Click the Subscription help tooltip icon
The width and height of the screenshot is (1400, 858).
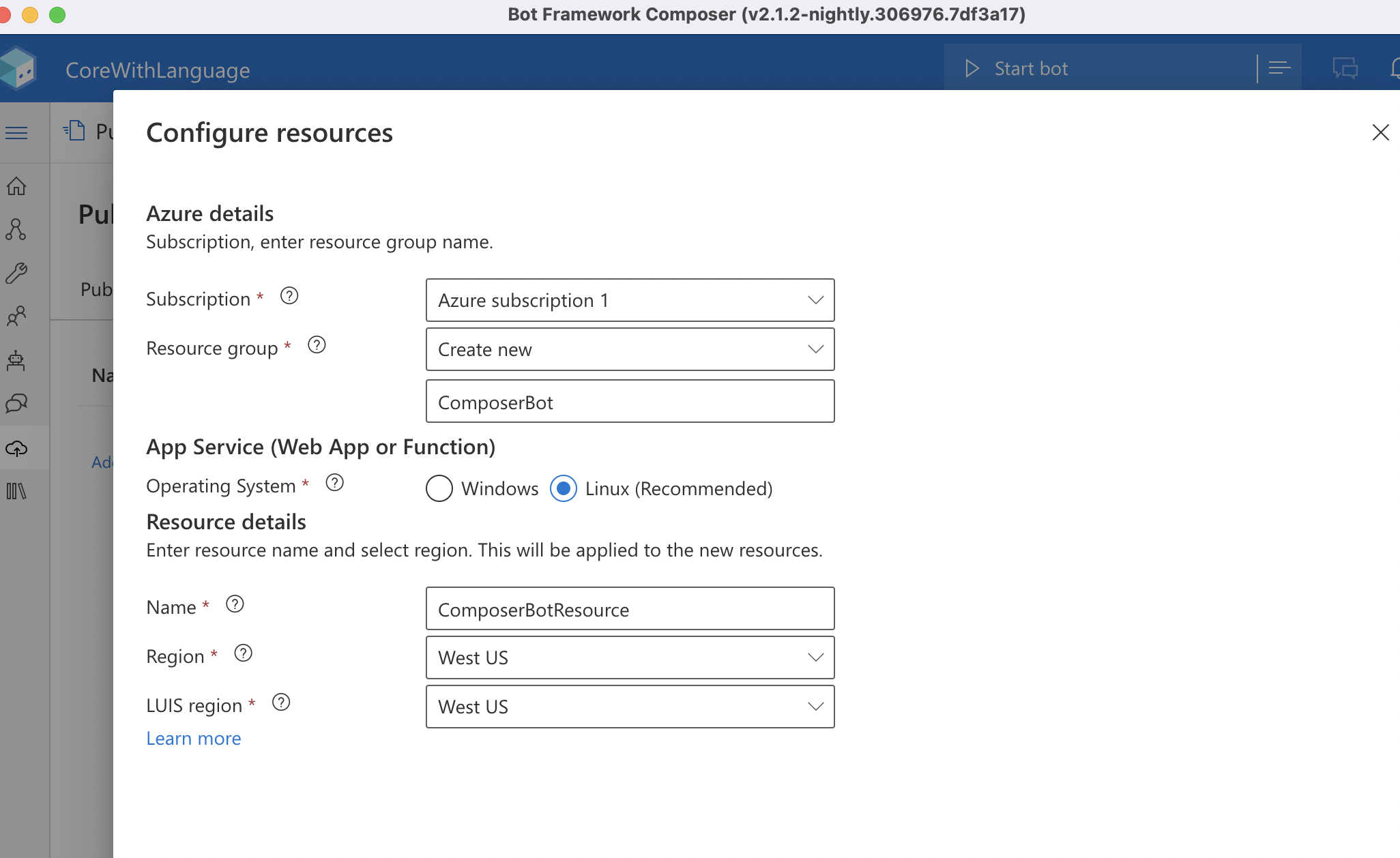tap(289, 296)
